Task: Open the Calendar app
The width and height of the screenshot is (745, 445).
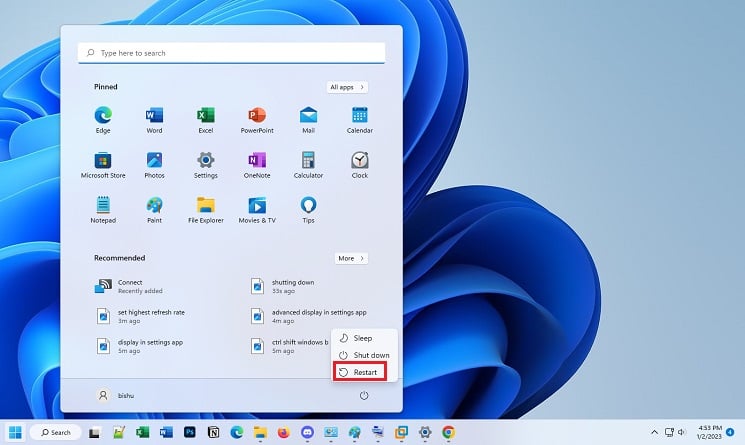Action: pos(360,120)
